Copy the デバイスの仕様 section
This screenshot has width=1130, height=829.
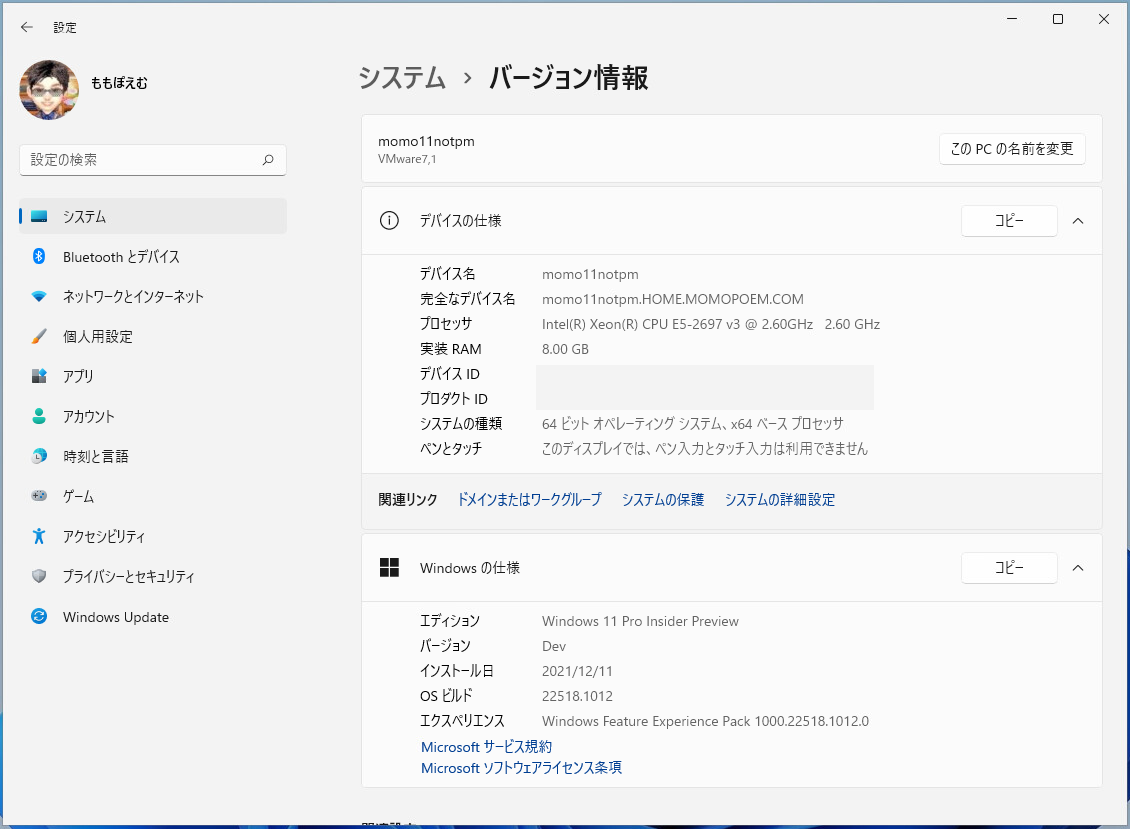[1009, 221]
